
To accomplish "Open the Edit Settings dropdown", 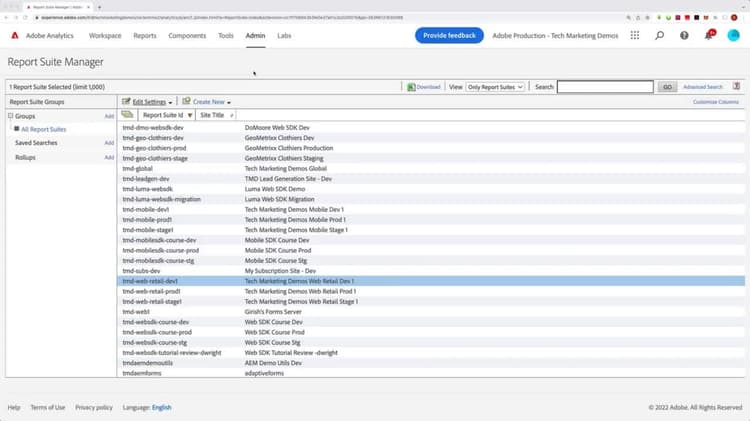I will coord(150,102).
